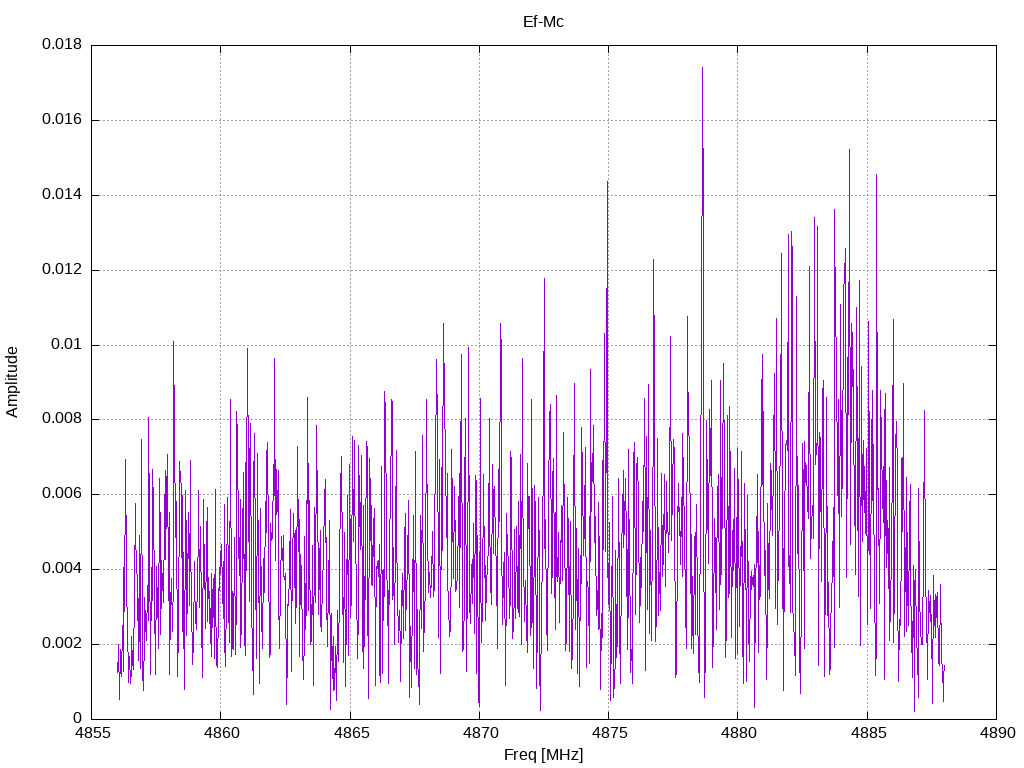Click the 4885 x-axis tick label
Screen dimensions: 1024x768
(x=868, y=733)
